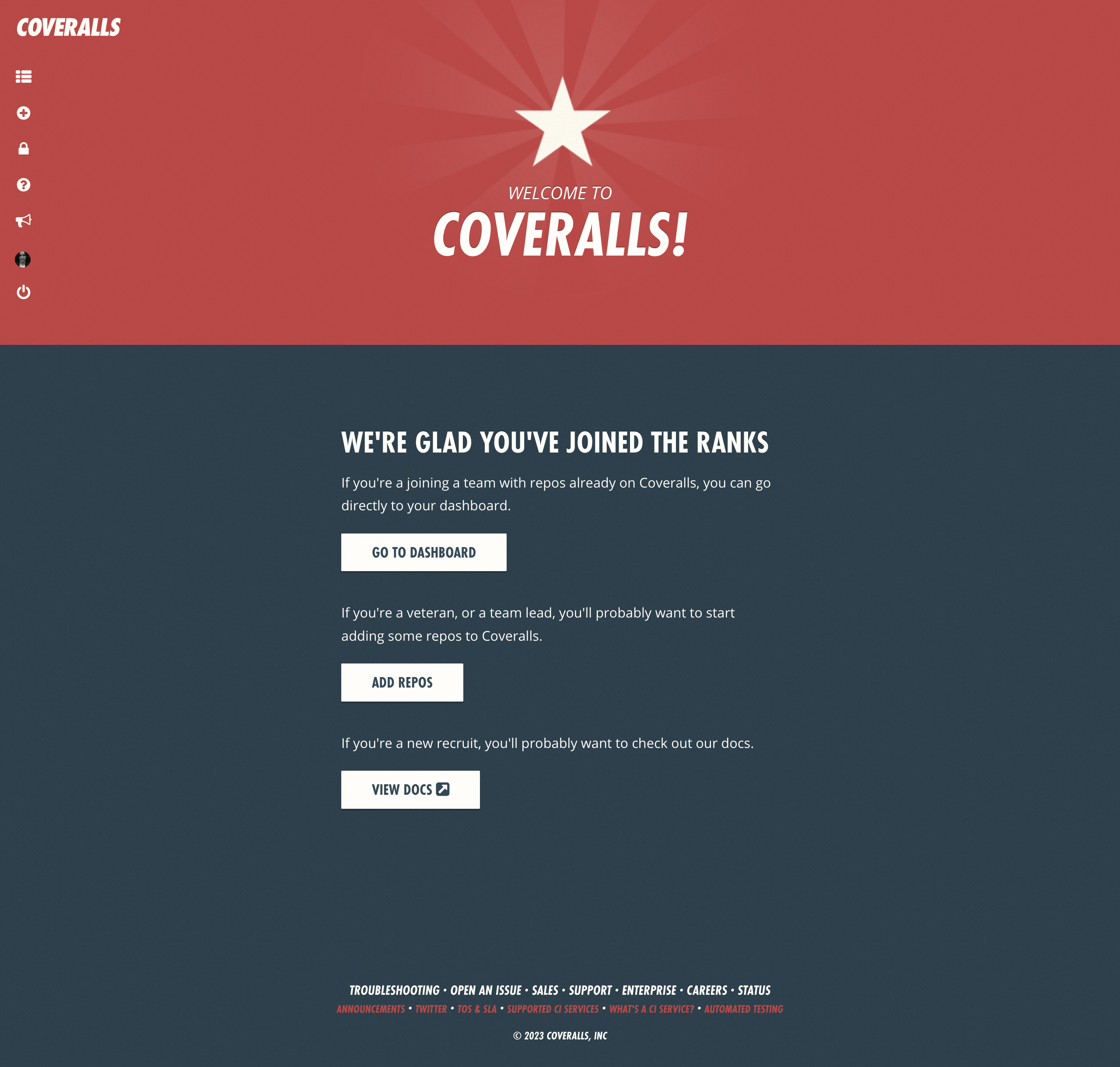Click the Coveralls star logo icon
The width and height of the screenshot is (1120, 1067).
click(x=560, y=121)
